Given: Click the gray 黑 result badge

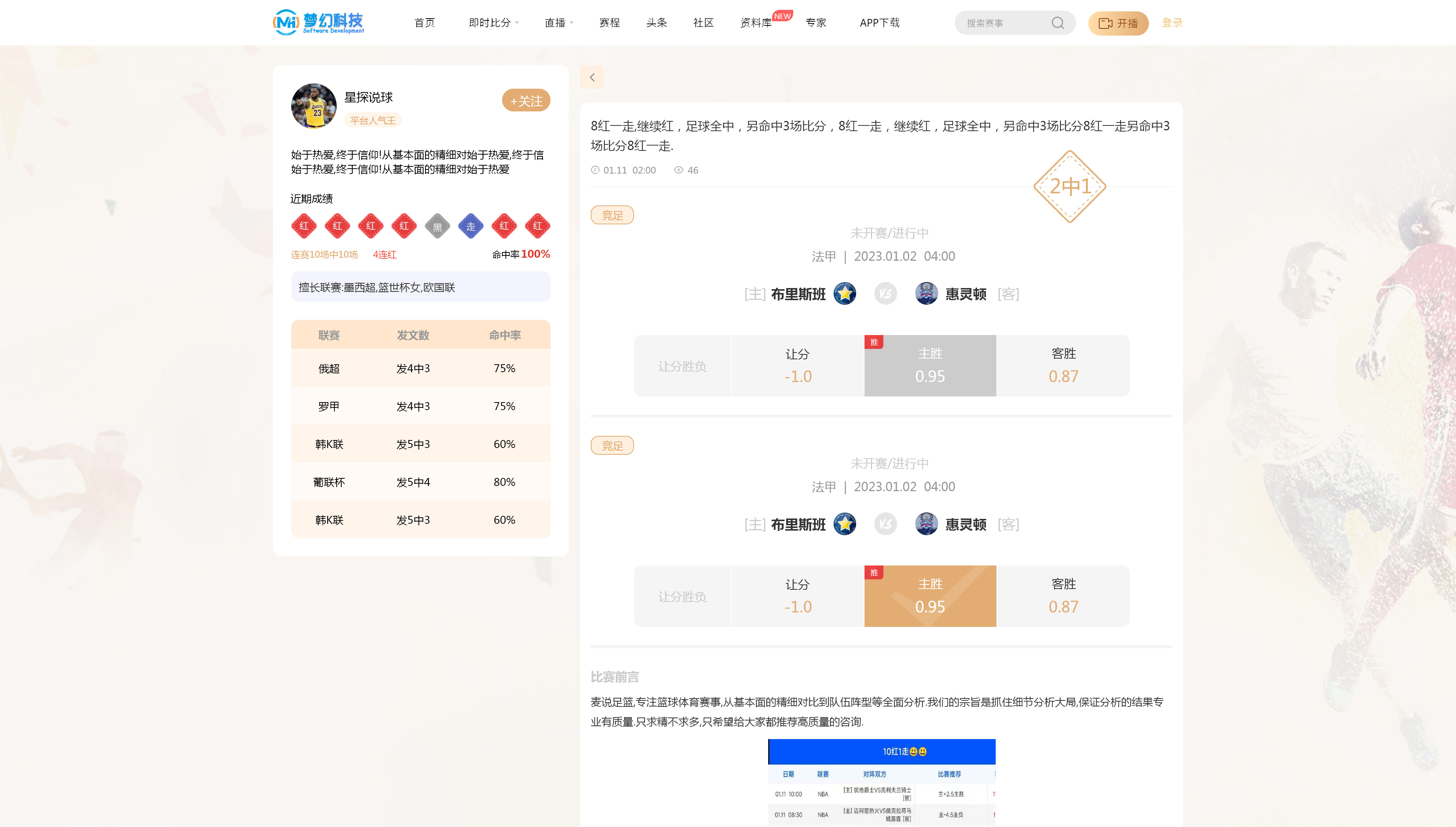Looking at the screenshot, I should pos(438,226).
